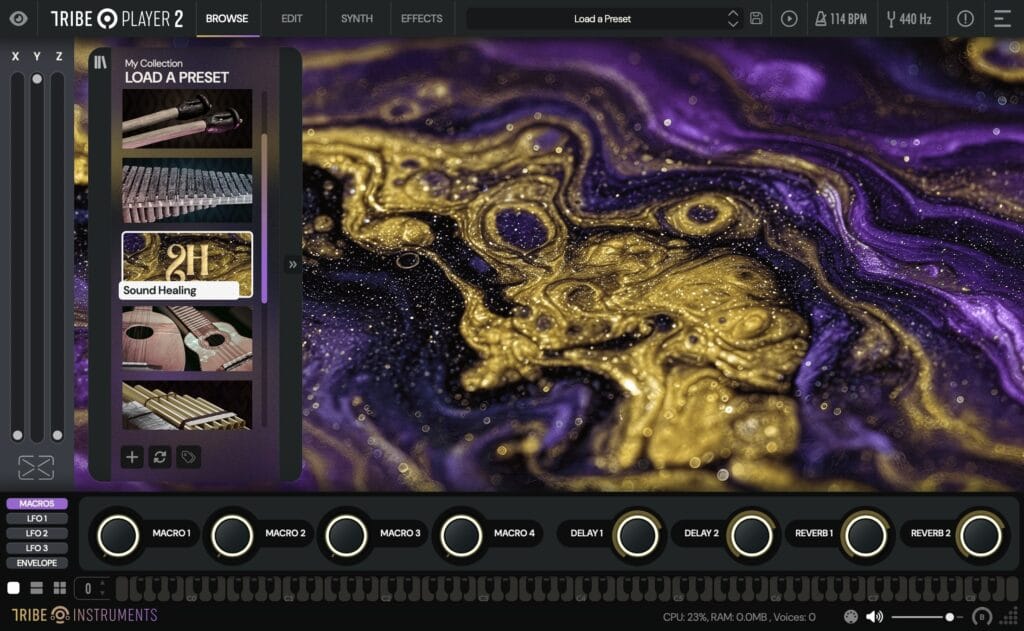Increment the octave stepper value
Image resolution: width=1024 pixels, height=631 pixels.
coord(102,583)
